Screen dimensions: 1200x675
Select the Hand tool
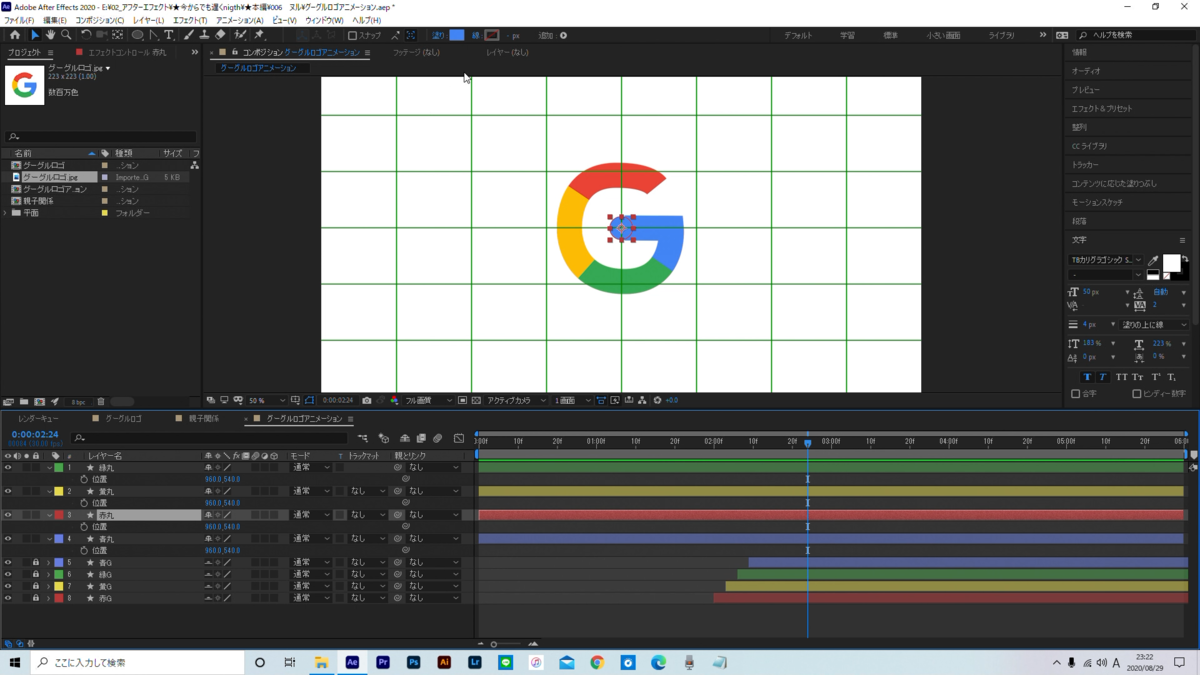pos(50,35)
